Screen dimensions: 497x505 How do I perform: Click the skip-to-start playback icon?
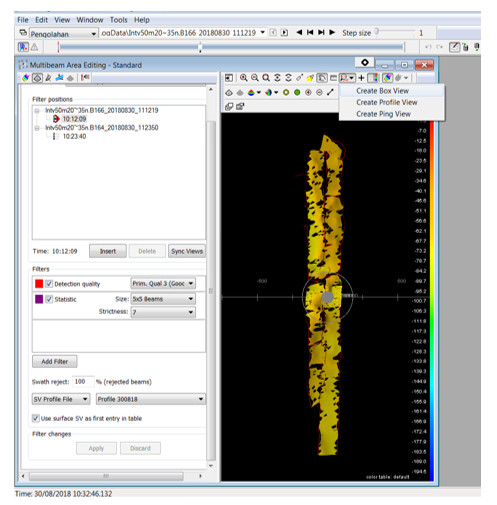(310, 32)
